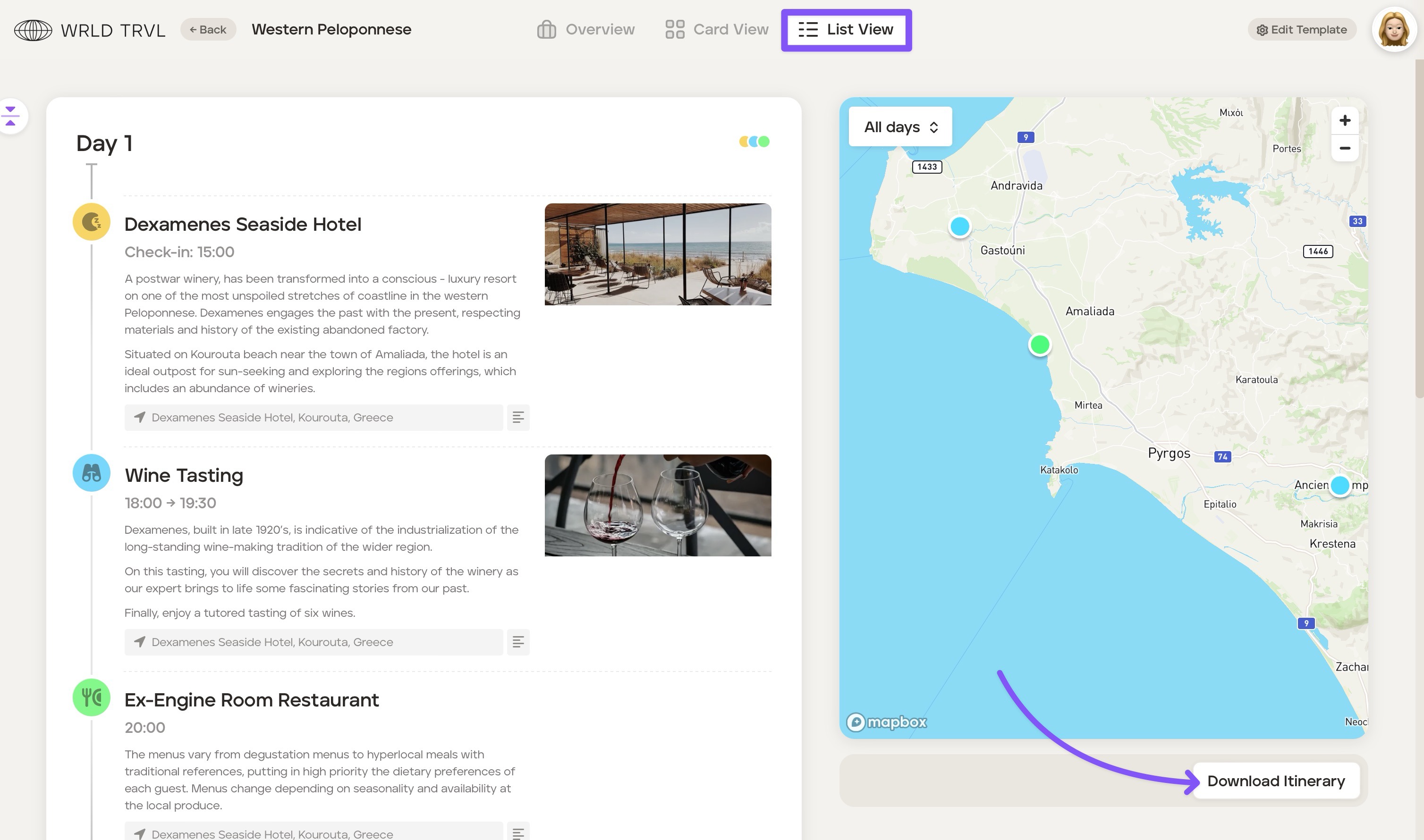The image size is (1424, 840).
Task: Switch to Card View tab
Action: point(717,29)
